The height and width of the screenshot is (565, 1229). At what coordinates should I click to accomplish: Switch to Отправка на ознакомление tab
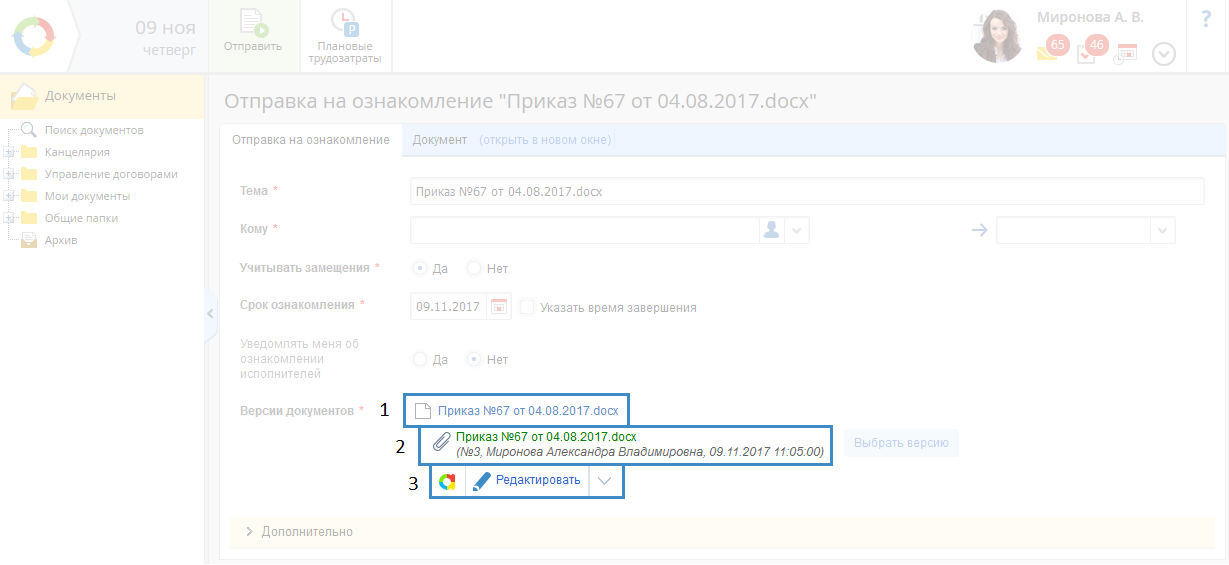311,140
